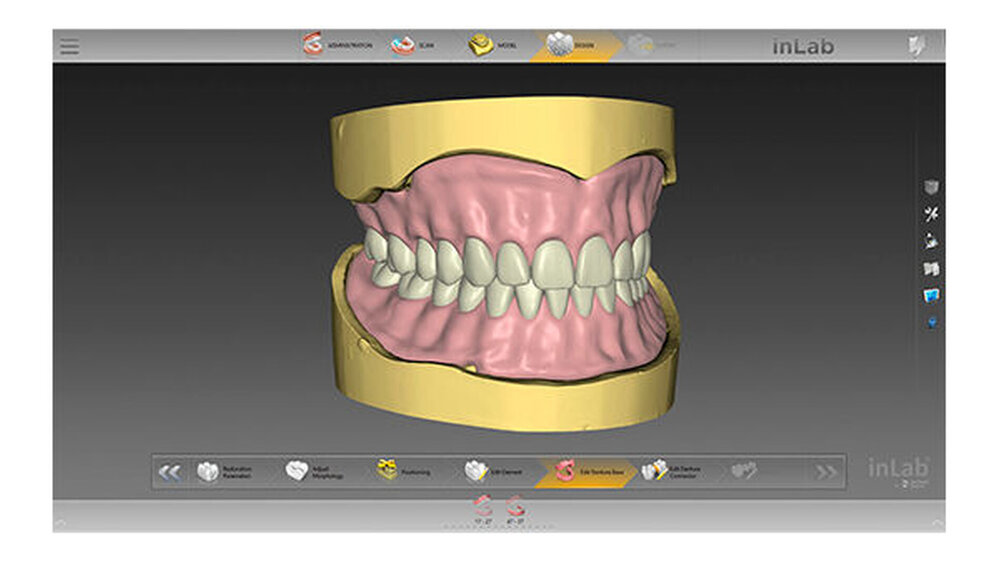Choose the Positioning step
The width and height of the screenshot is (1000, 563).
point(403,472)
